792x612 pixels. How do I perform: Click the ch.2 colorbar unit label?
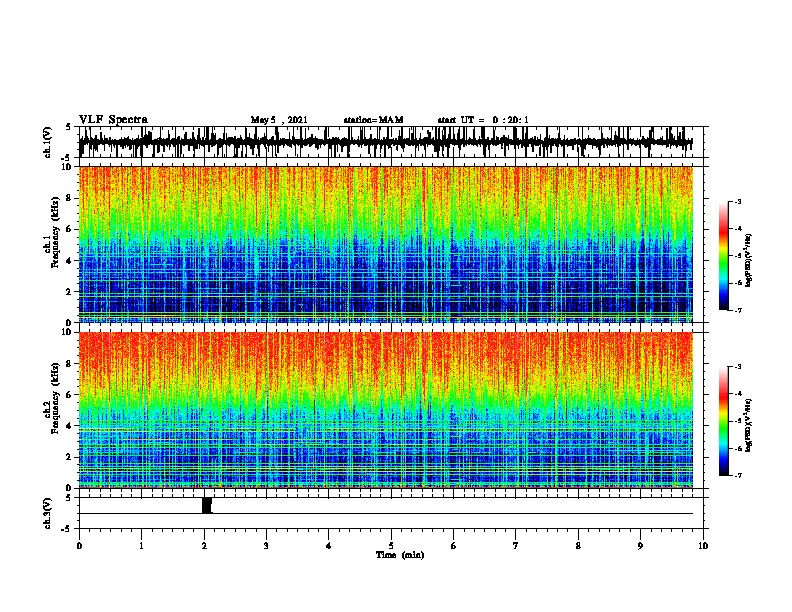point(749,425)
